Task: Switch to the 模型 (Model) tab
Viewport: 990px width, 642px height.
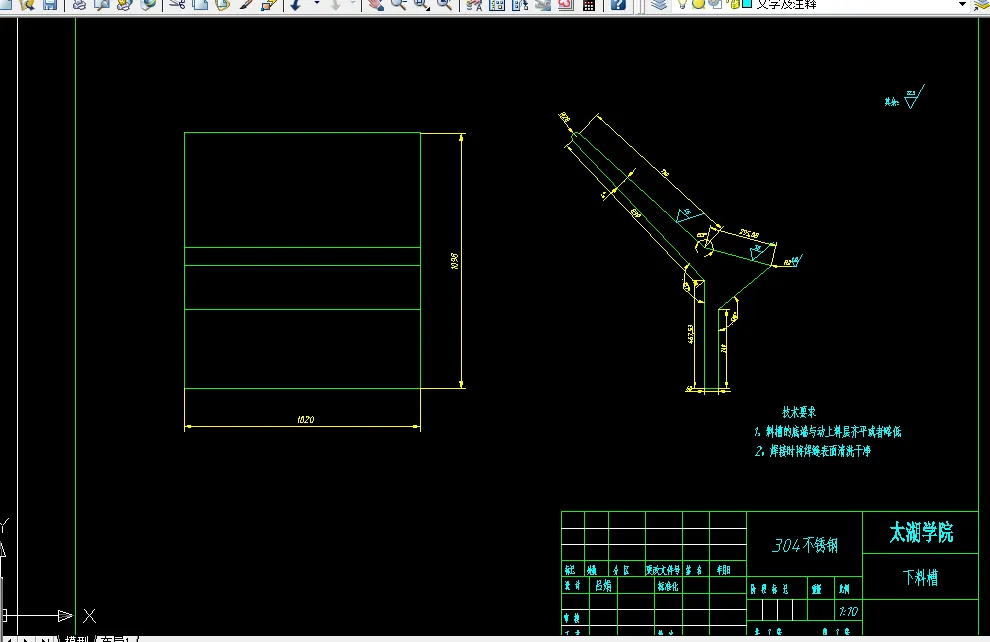Action: pyautogui.click(x=76, y=639)
